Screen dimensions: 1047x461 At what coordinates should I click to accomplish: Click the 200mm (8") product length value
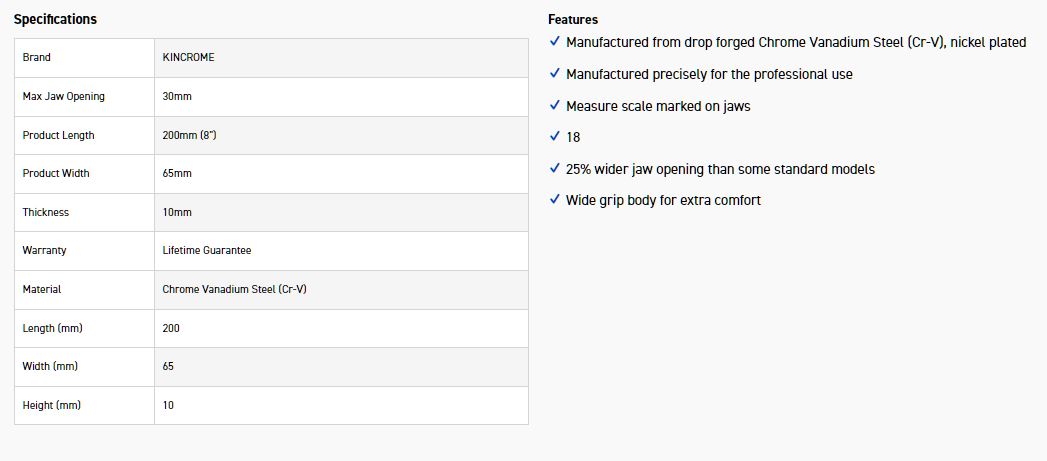(189, 135)
